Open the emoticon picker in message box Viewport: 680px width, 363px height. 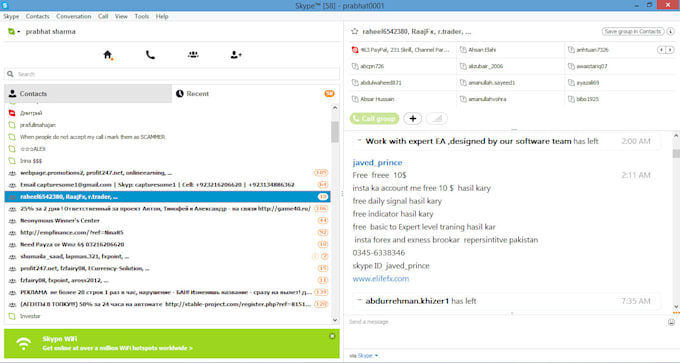coord(671,322)
